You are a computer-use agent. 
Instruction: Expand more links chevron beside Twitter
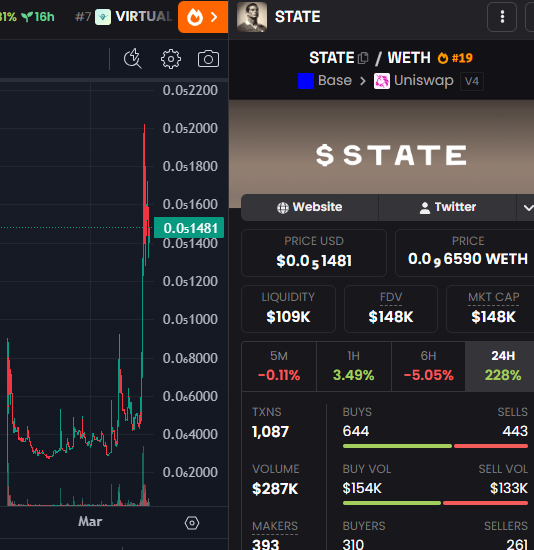(527, 208)
